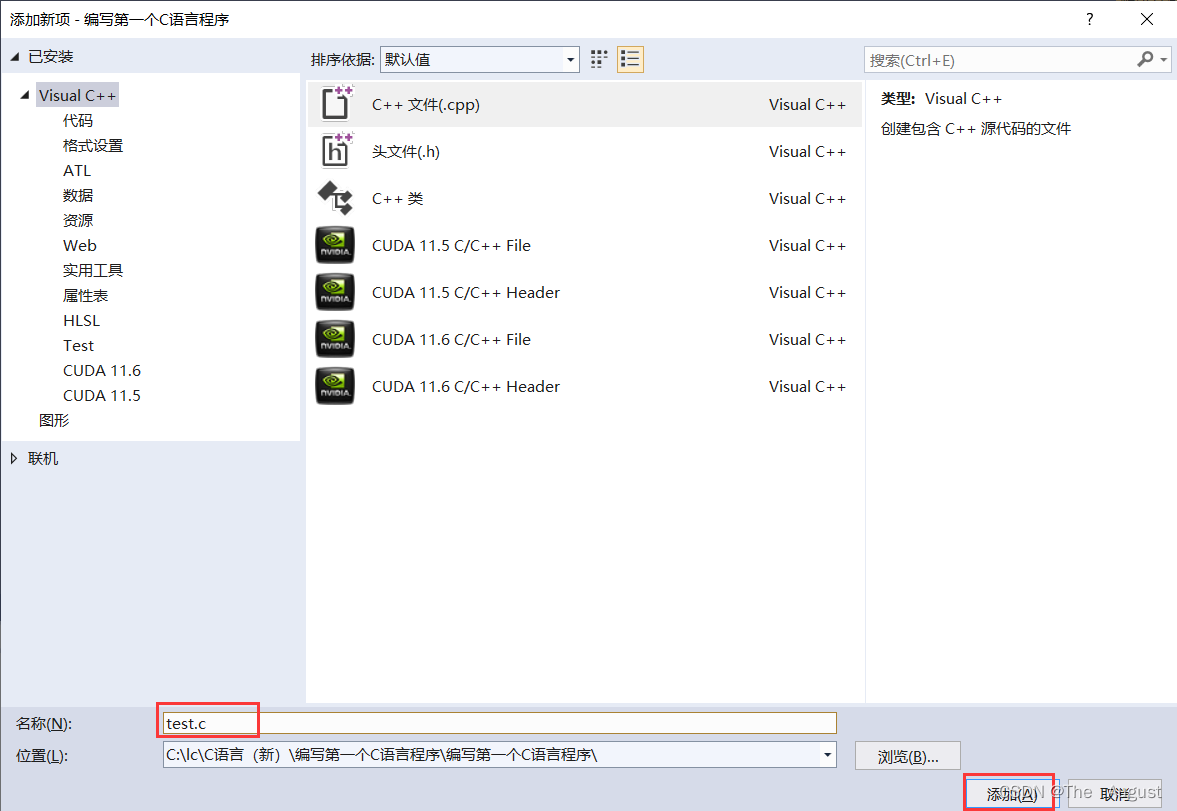Close the Add New Item dialog

1147,20
